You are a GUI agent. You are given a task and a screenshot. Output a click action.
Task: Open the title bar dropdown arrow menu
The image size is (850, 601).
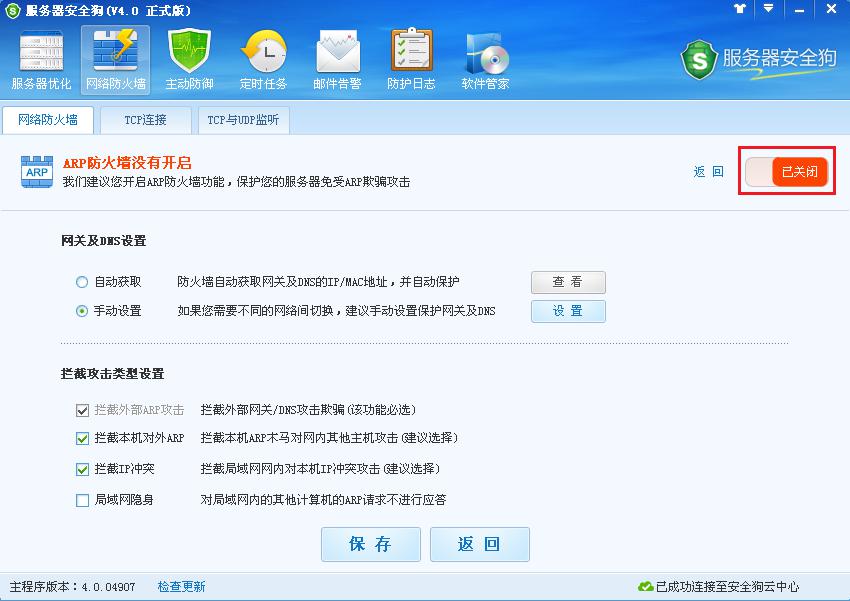(x=767, y=10)
